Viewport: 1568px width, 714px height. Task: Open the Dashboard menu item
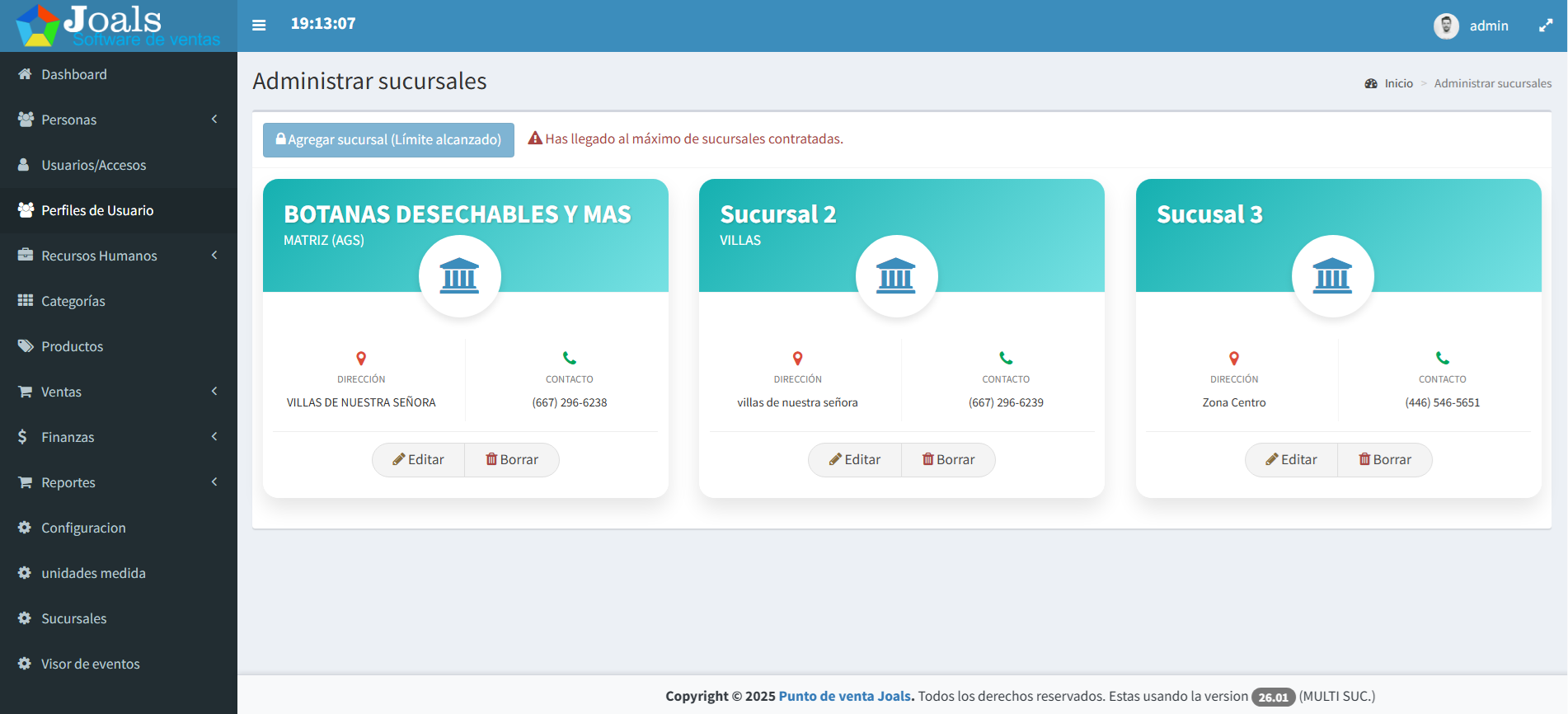pos(119,74)
